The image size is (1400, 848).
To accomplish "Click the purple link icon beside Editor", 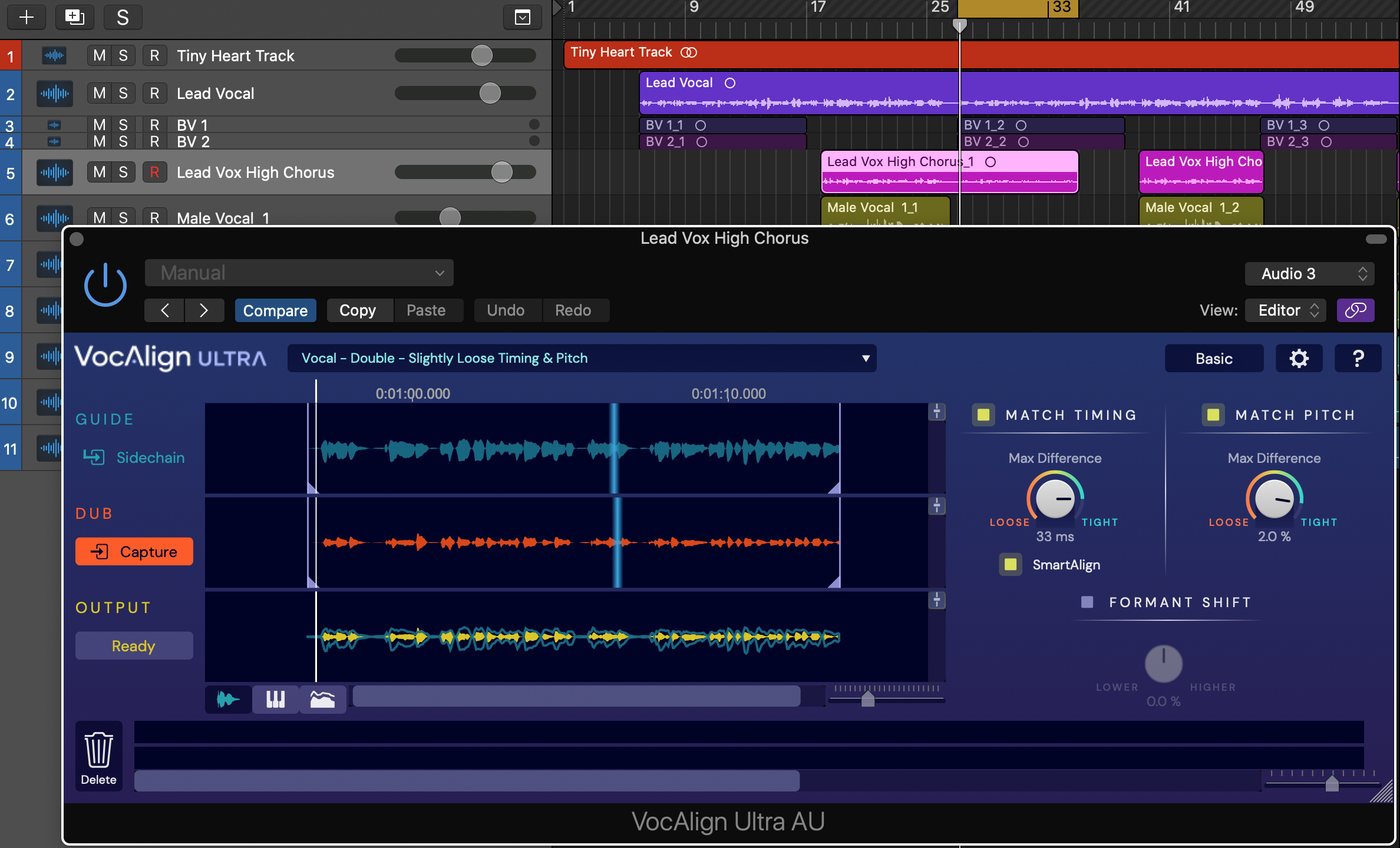I will click(x=1355, y=310).
